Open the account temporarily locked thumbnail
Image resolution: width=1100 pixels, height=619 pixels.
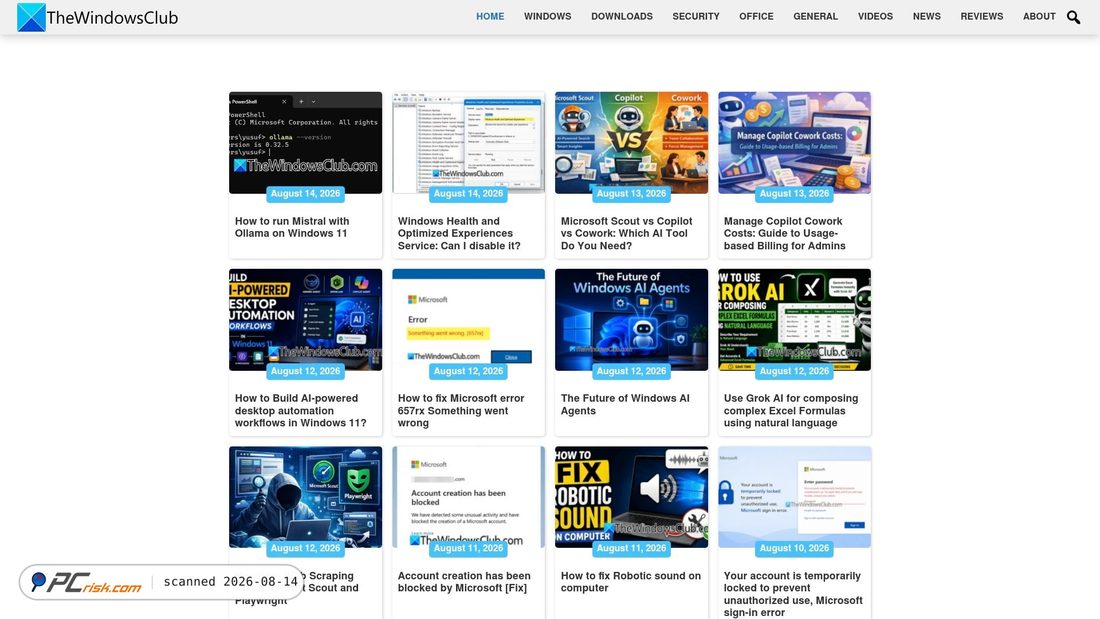coord(794,497)
